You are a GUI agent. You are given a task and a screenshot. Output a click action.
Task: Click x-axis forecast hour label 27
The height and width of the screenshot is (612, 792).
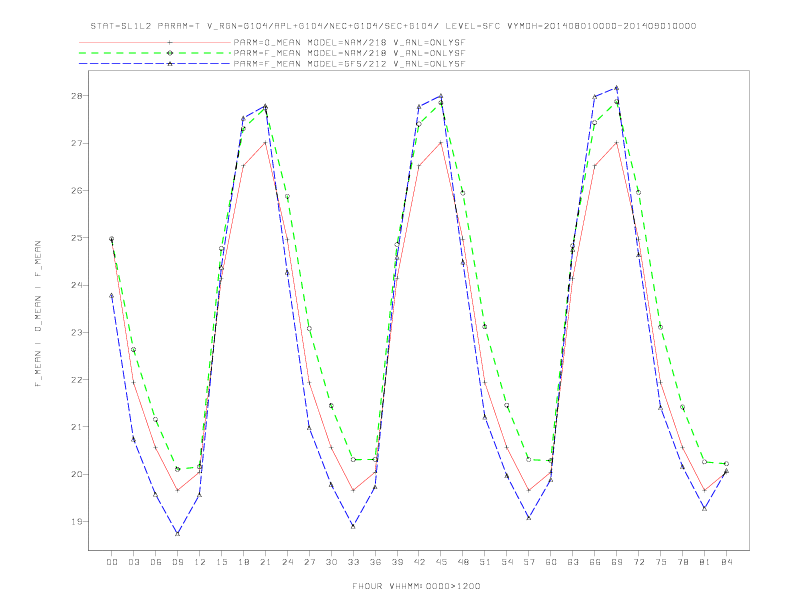point(309,562)
